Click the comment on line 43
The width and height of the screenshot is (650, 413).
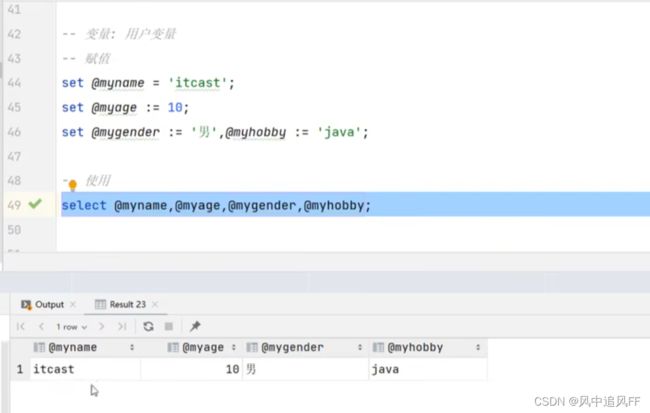86,58
